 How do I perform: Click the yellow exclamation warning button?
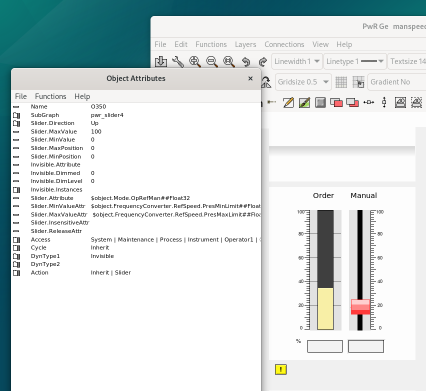(x=281, y=369)
